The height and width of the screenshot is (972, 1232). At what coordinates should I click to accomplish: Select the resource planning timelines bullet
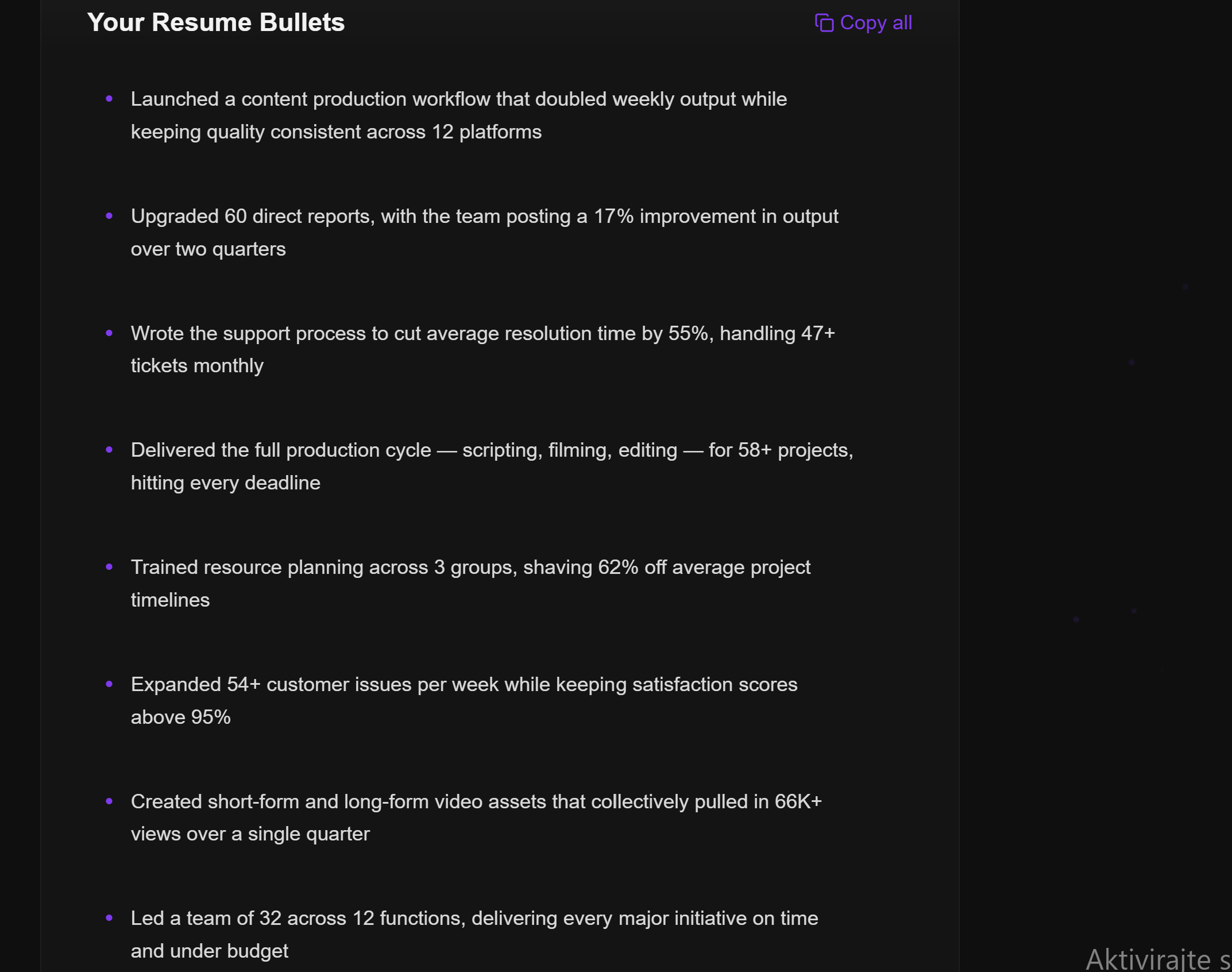coord(470,583)
